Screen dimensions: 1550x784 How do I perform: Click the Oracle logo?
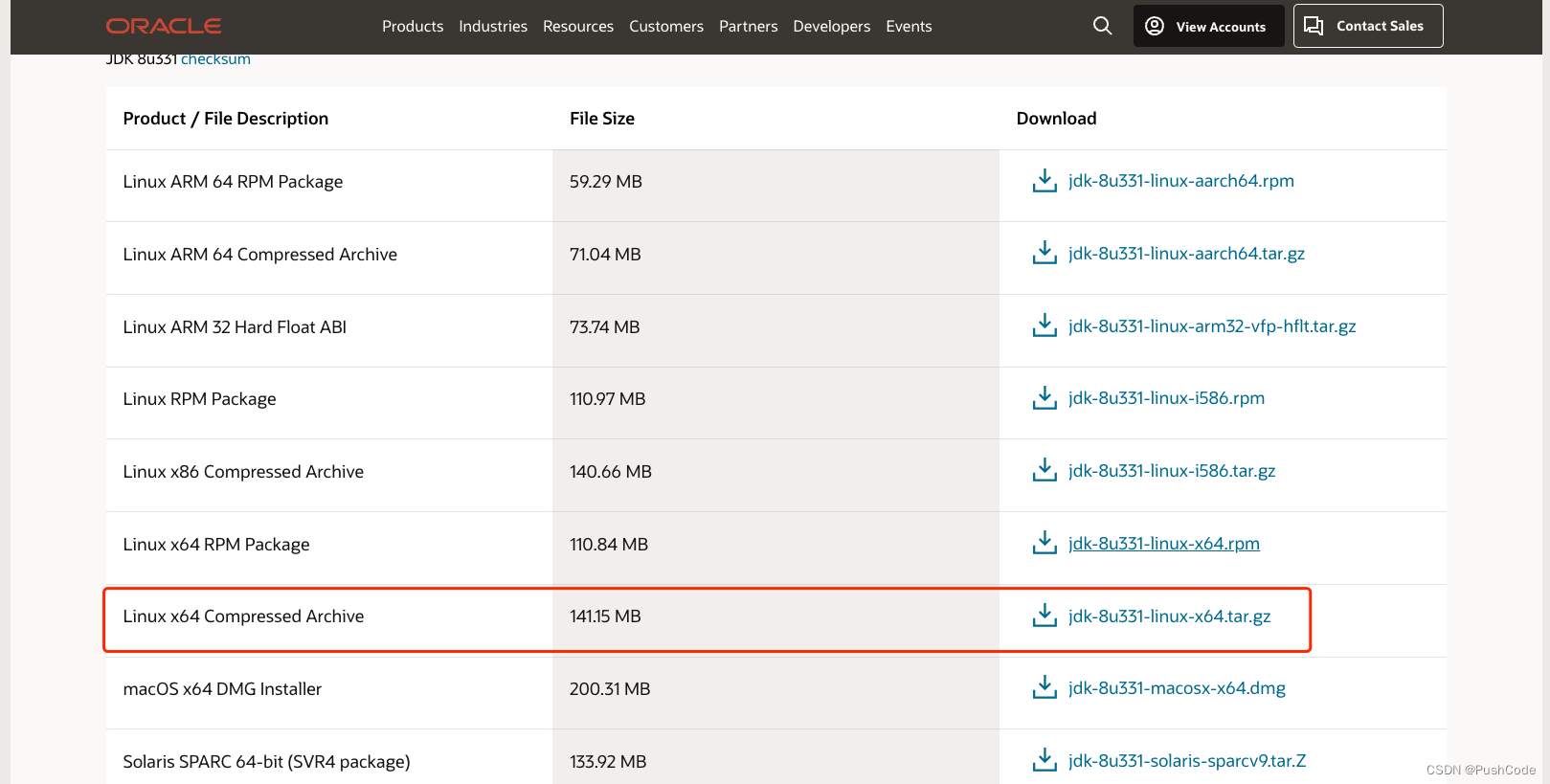[164, 26]
